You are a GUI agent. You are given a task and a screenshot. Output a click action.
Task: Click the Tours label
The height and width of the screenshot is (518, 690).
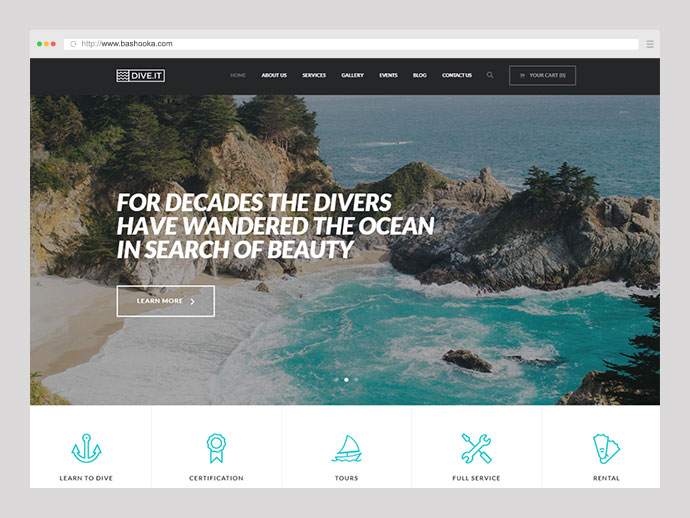(x=347, y=478)
